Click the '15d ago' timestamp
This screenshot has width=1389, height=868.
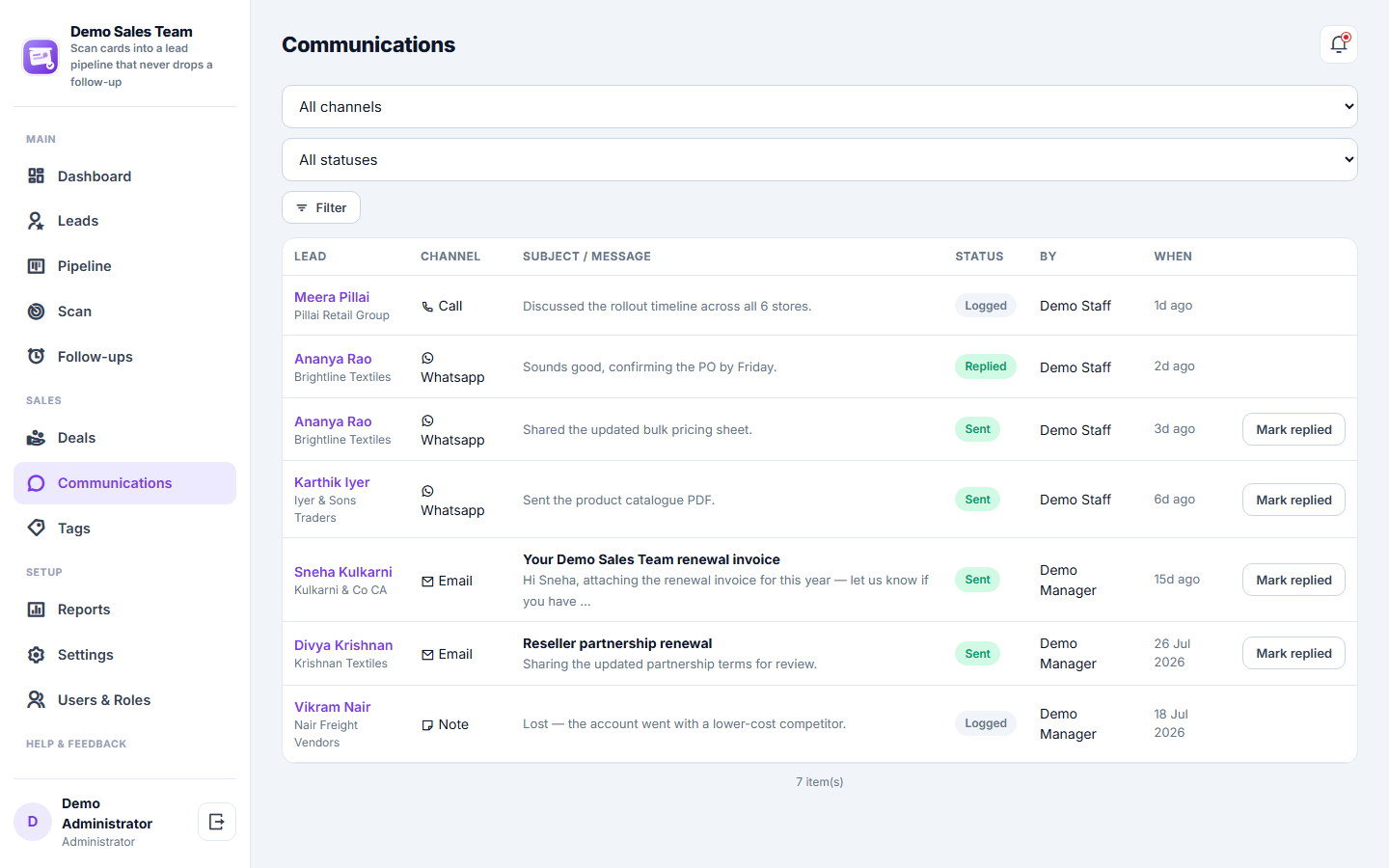pos(1177,580)
